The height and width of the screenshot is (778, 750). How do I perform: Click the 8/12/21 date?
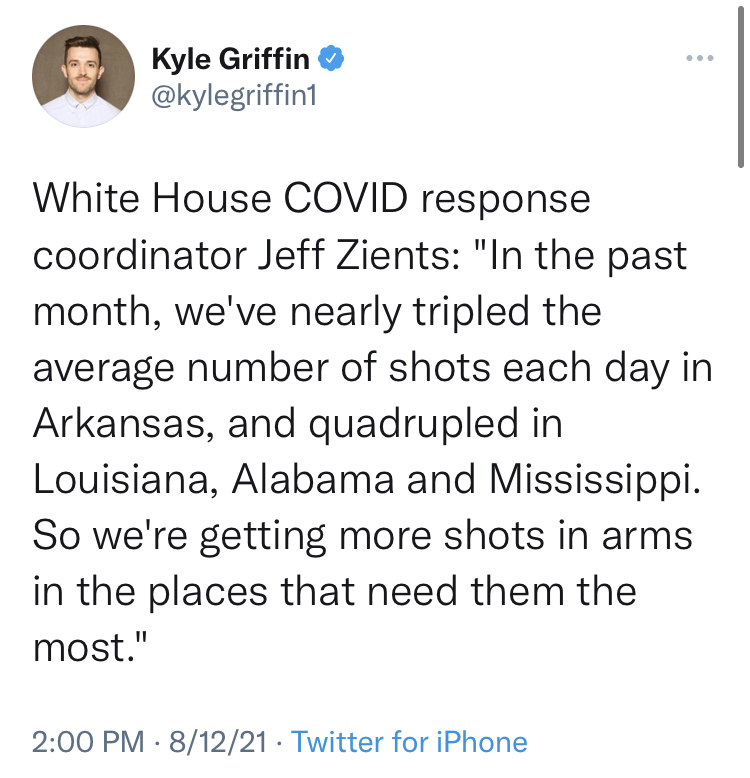tap(221, 742)
